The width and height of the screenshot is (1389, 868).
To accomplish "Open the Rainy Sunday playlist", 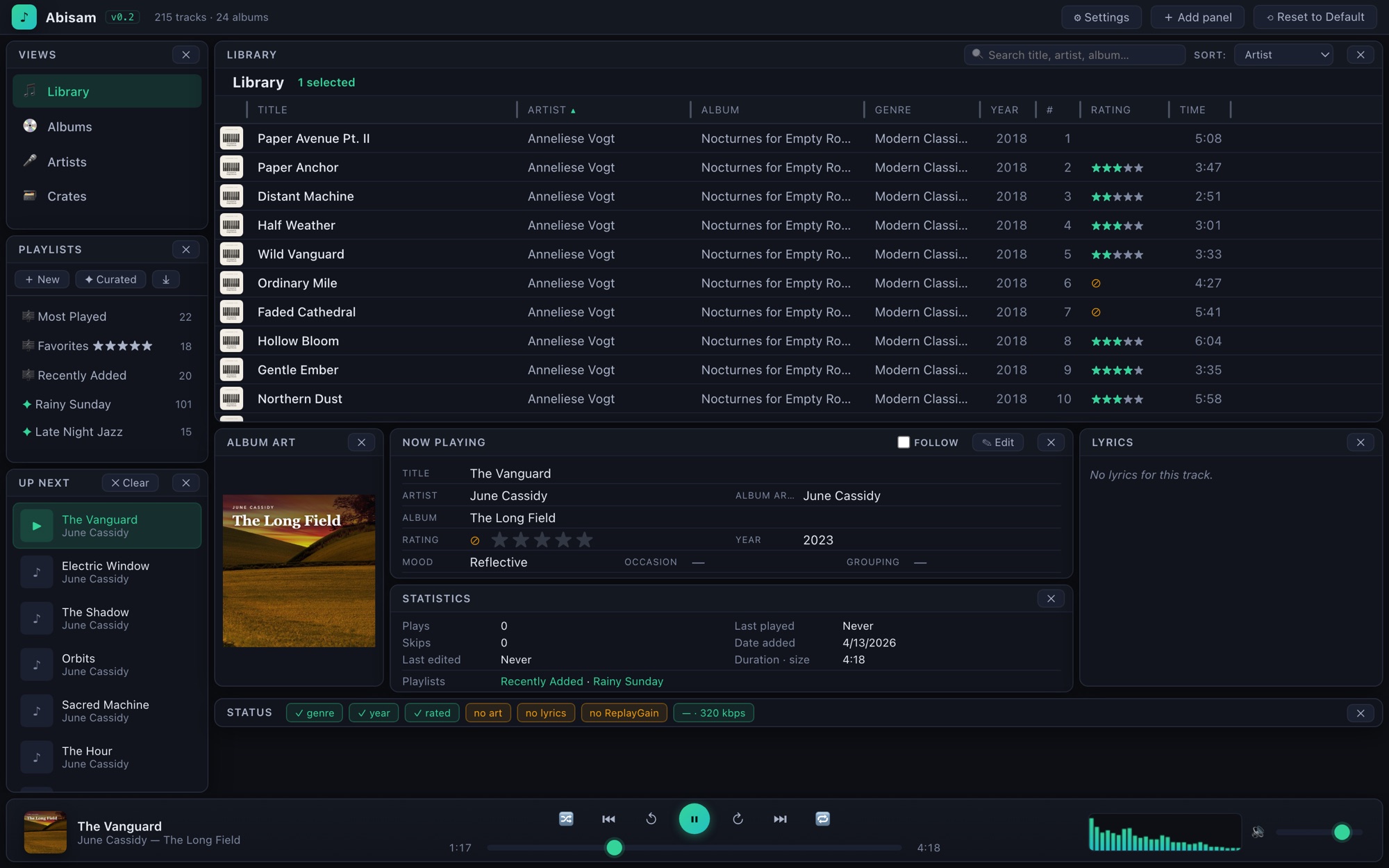I will [x=107, y=404].
